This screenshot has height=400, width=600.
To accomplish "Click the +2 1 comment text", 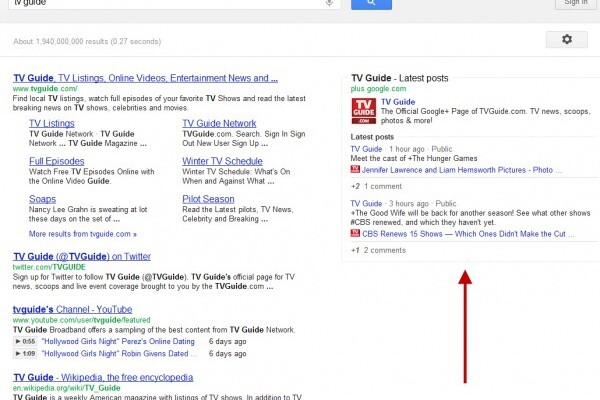I will click(376, 186).
